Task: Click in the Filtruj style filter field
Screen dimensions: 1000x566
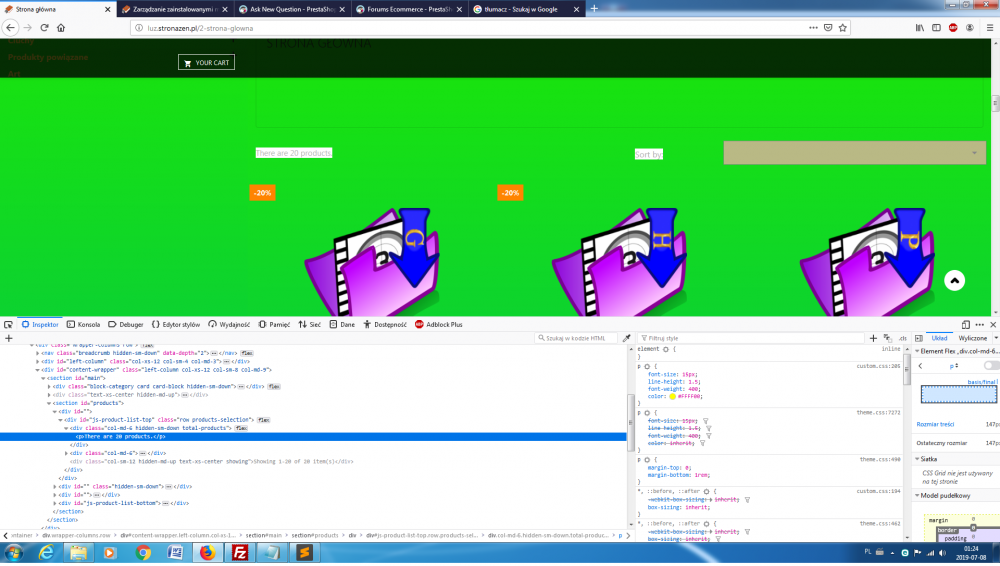Action: coord(753,338)
